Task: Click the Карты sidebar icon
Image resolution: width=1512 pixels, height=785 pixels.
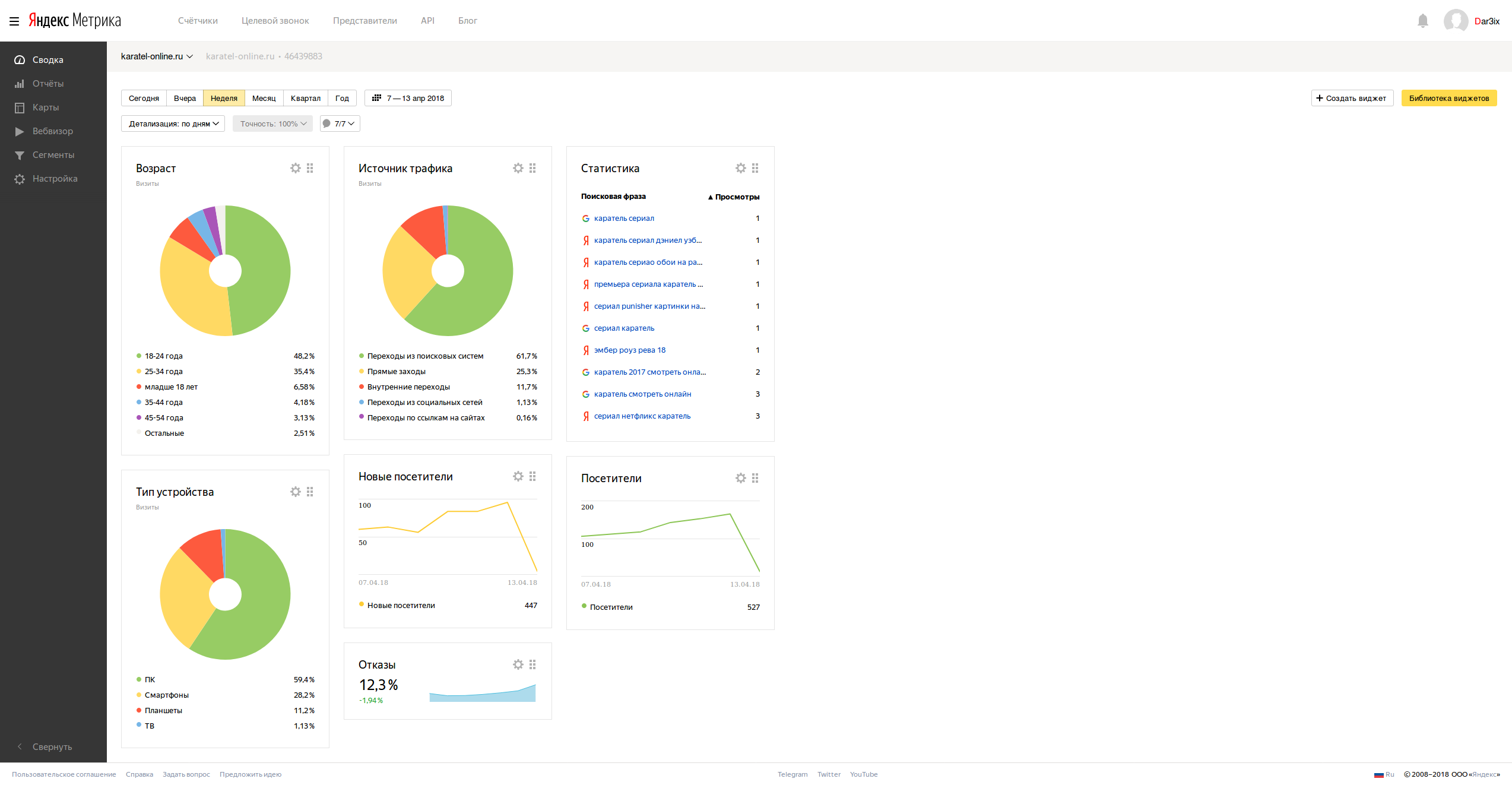Action: pyautogui.click(x=20, y=107)
